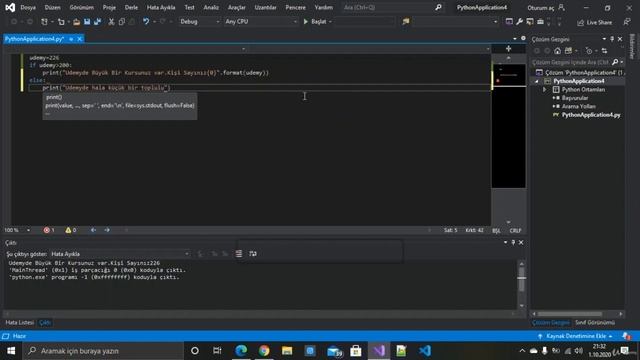Screen dimensions: 640x360
Task: Close the PythonApplication4.py tab
Action: (80, 39)
